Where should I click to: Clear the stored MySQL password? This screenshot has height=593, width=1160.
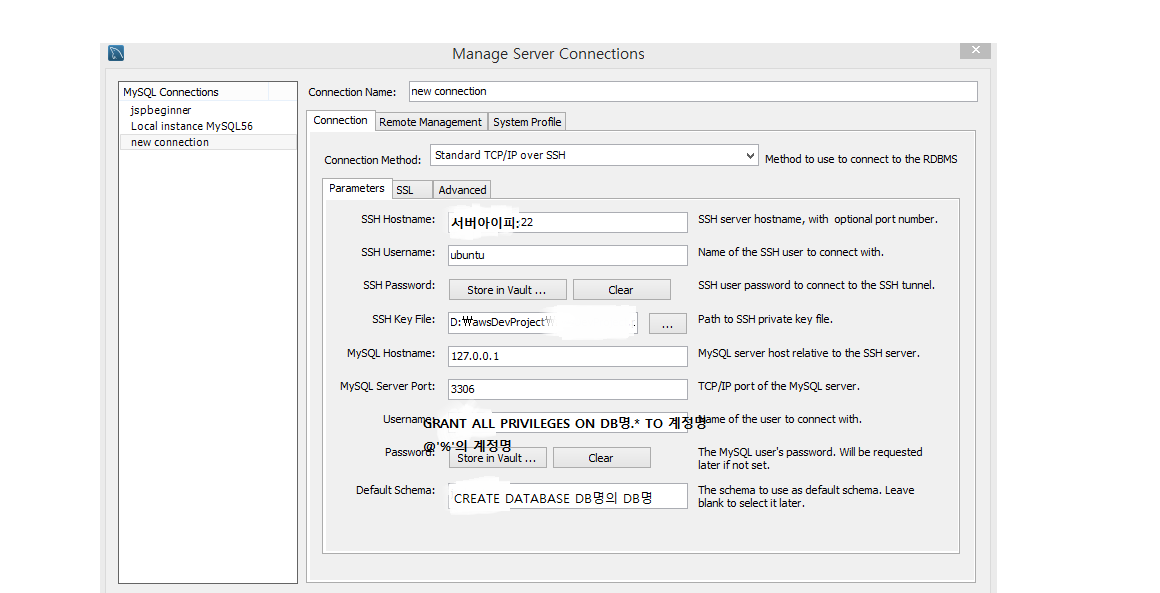tap(601, 458)
